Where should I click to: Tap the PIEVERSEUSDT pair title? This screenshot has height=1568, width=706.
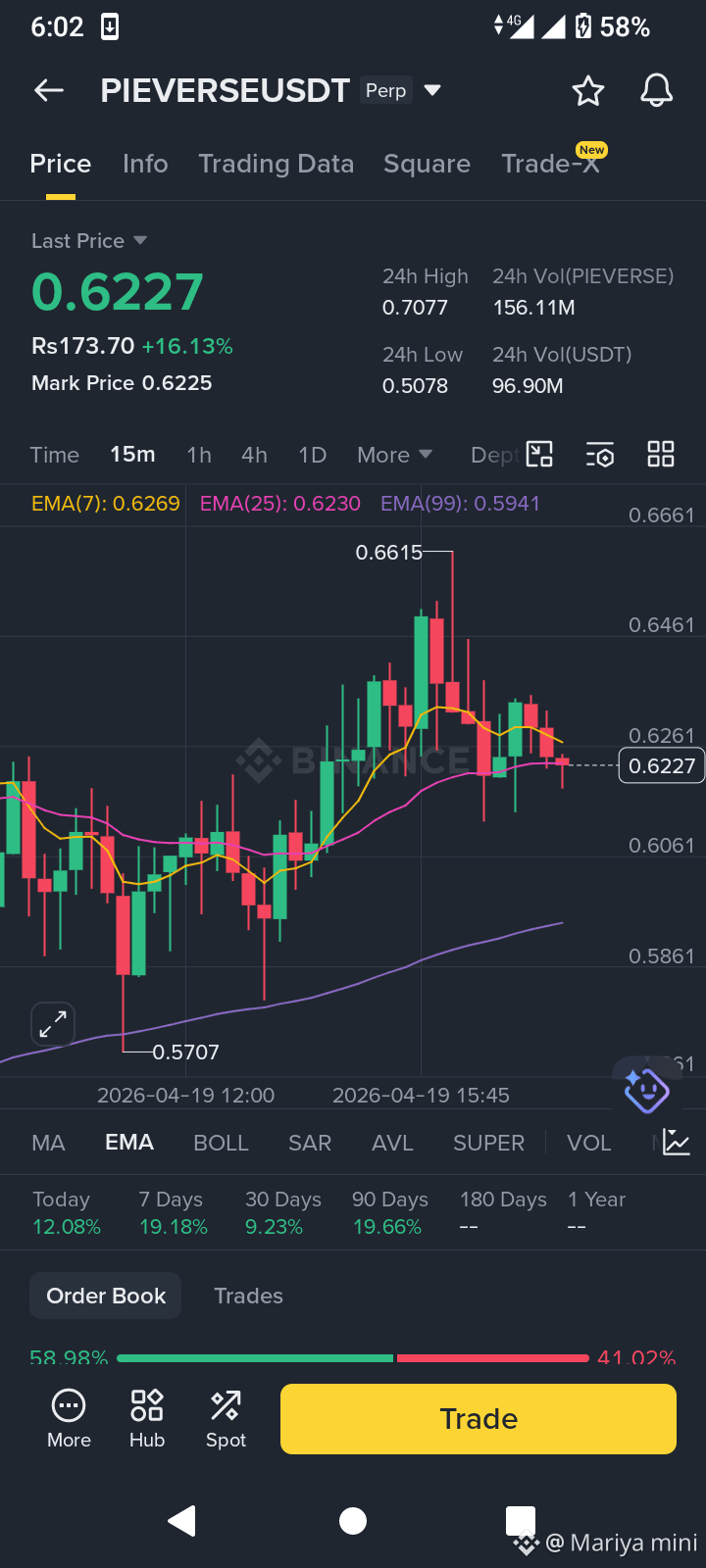[225, 91]
